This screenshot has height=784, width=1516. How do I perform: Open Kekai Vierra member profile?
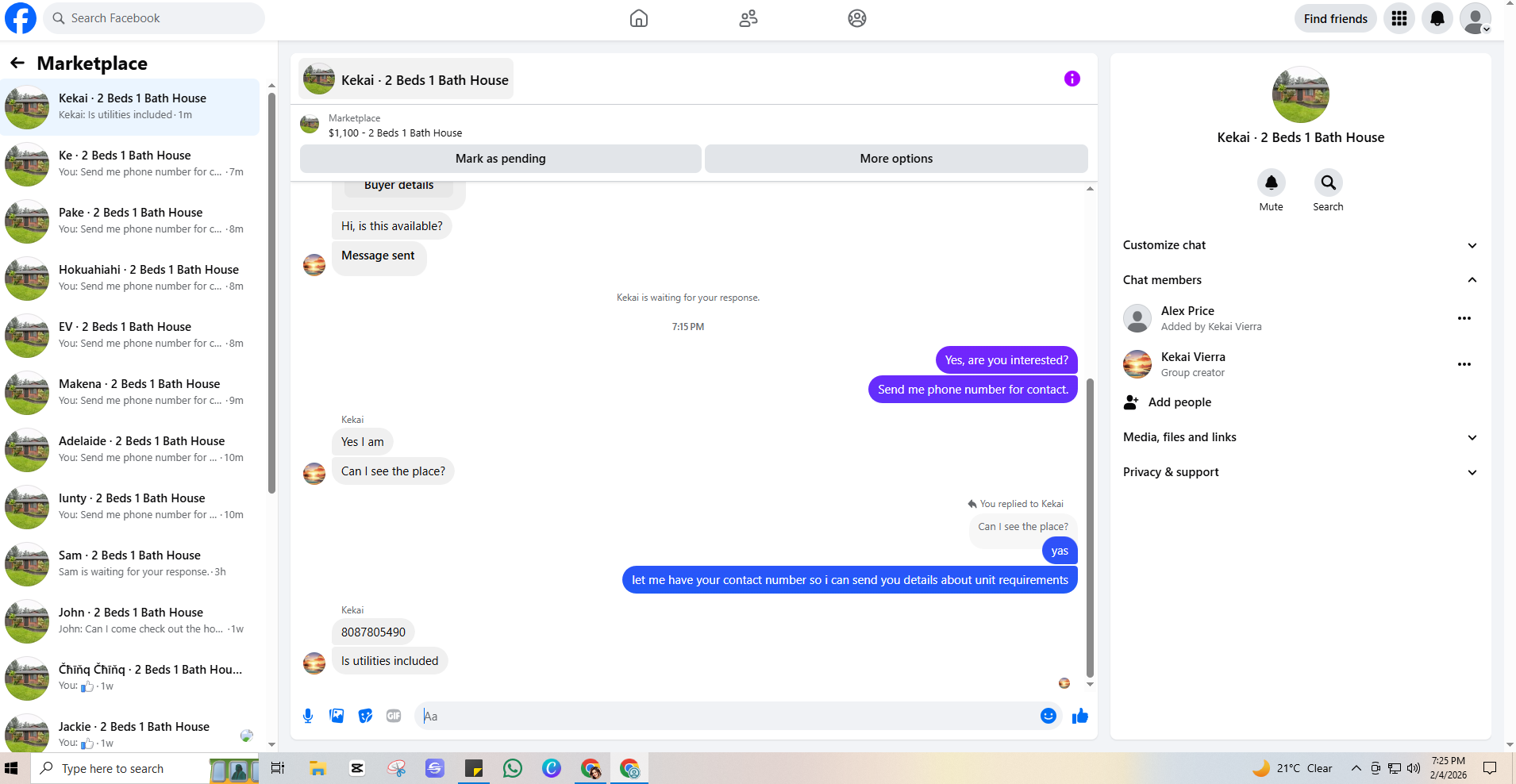[1193, 357]
